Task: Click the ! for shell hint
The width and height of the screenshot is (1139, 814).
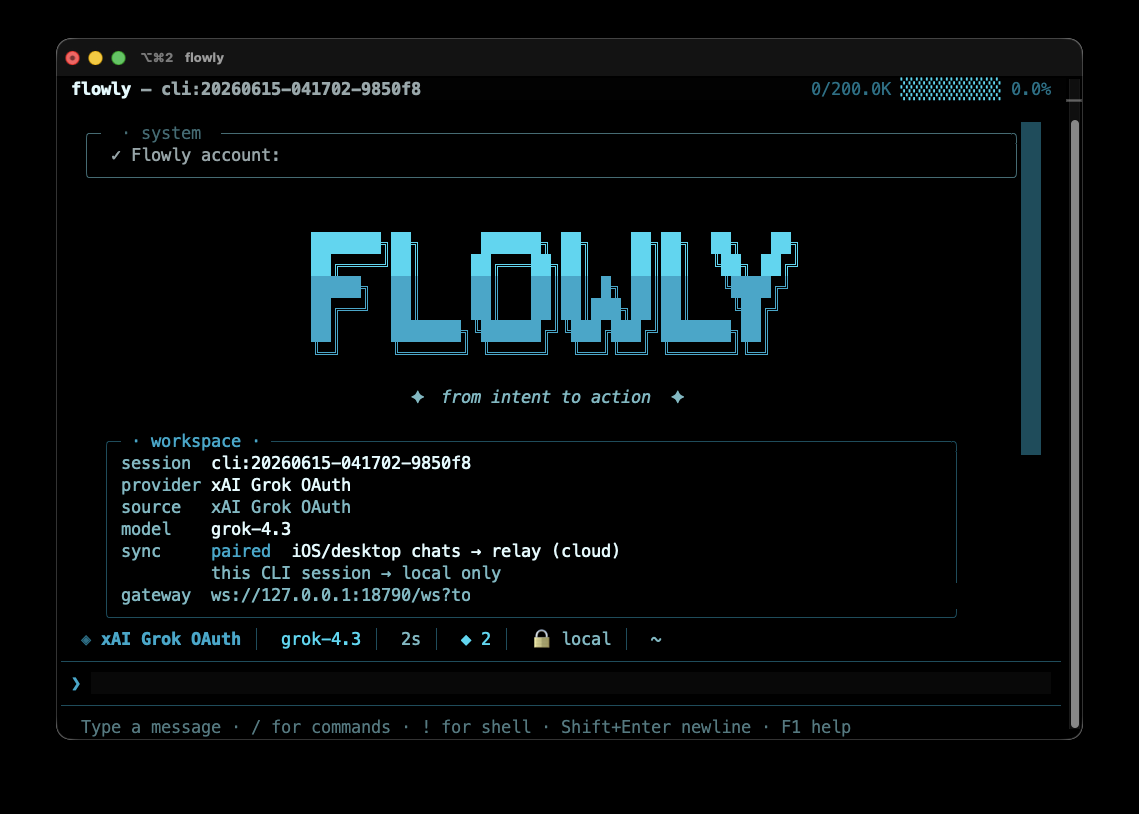Action: (477, 727)
